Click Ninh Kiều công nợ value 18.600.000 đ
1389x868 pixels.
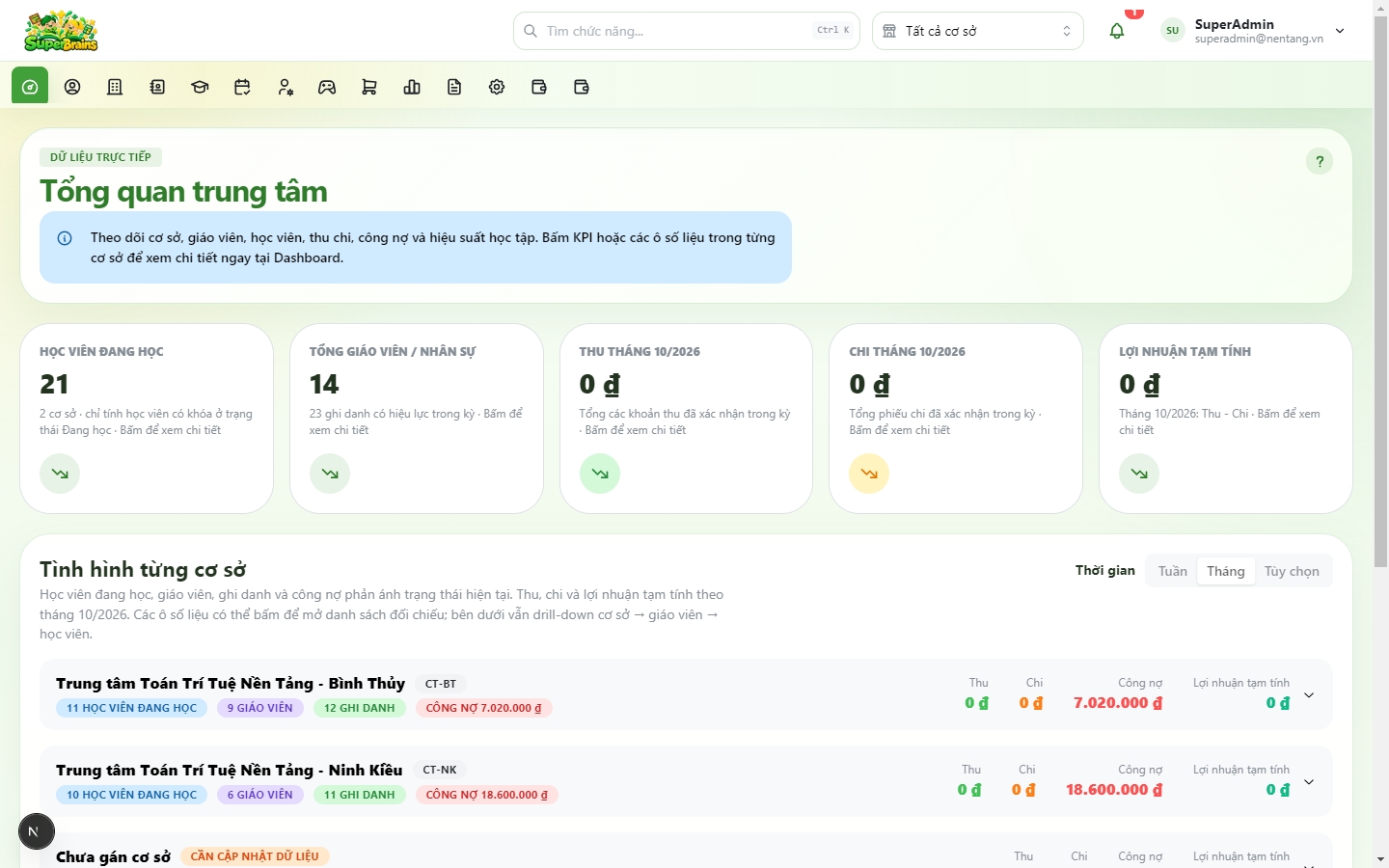pyautogui.click(x=1114, y=790)
